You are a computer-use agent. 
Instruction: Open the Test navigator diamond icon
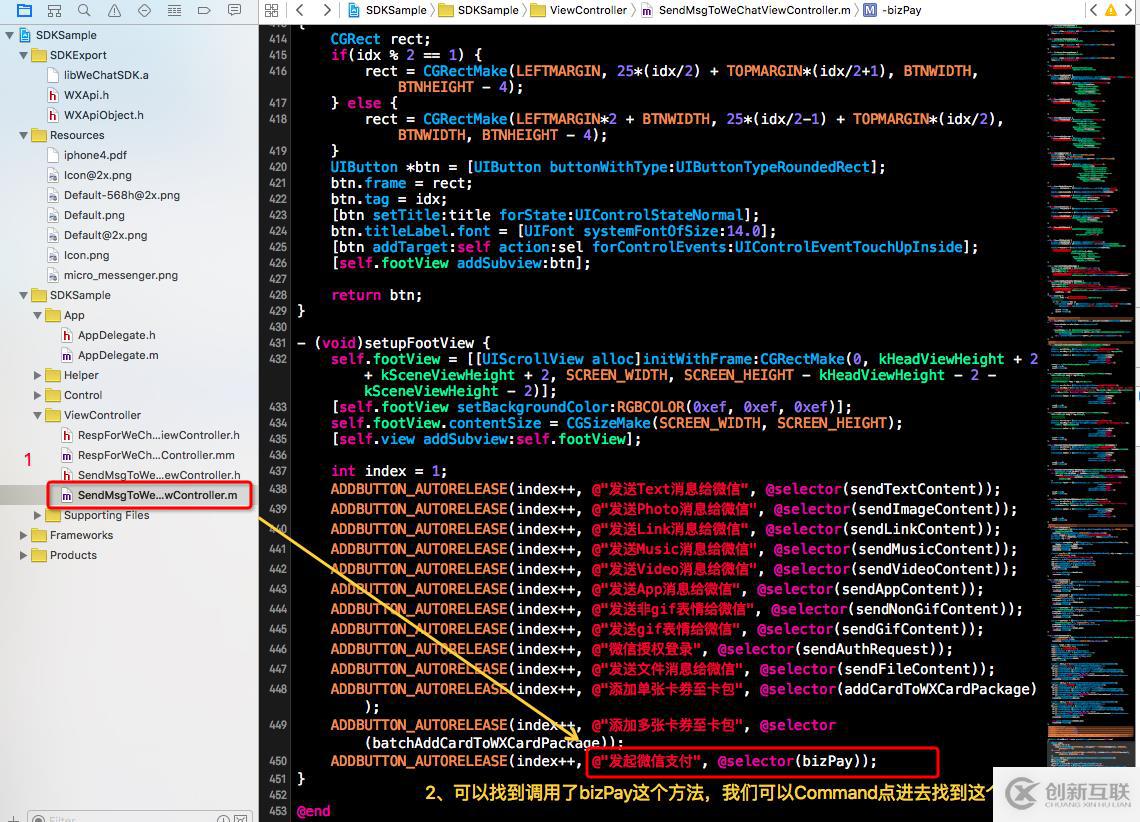click(144, 10)
